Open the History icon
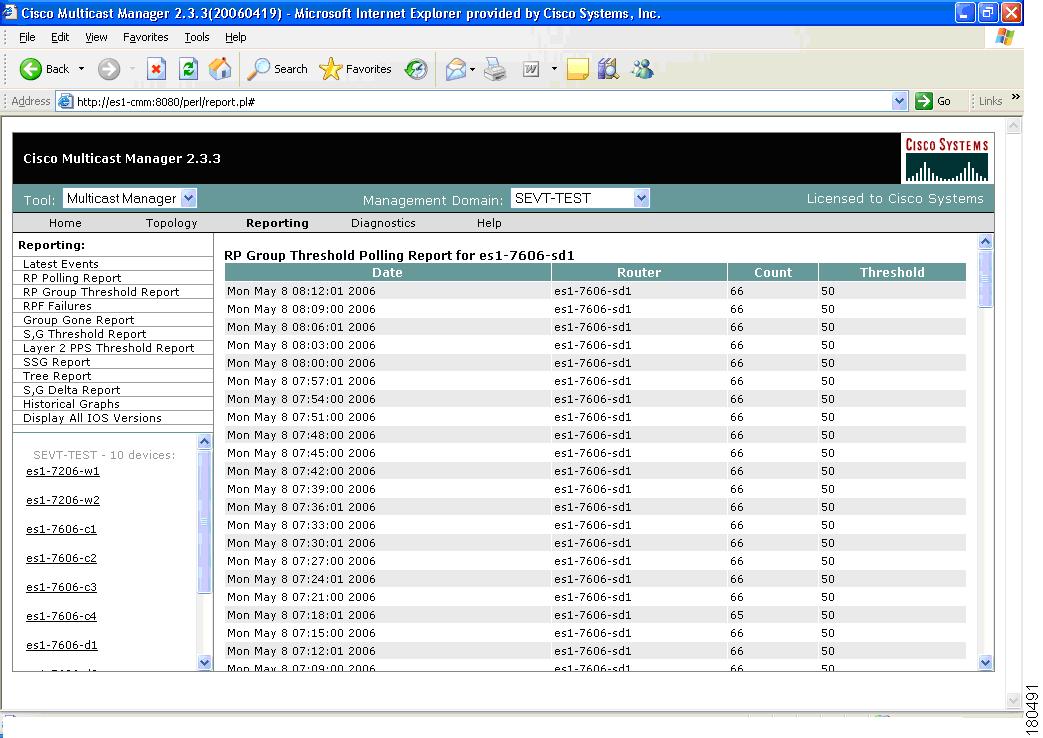1043x738 pixels. click(416, 69)
